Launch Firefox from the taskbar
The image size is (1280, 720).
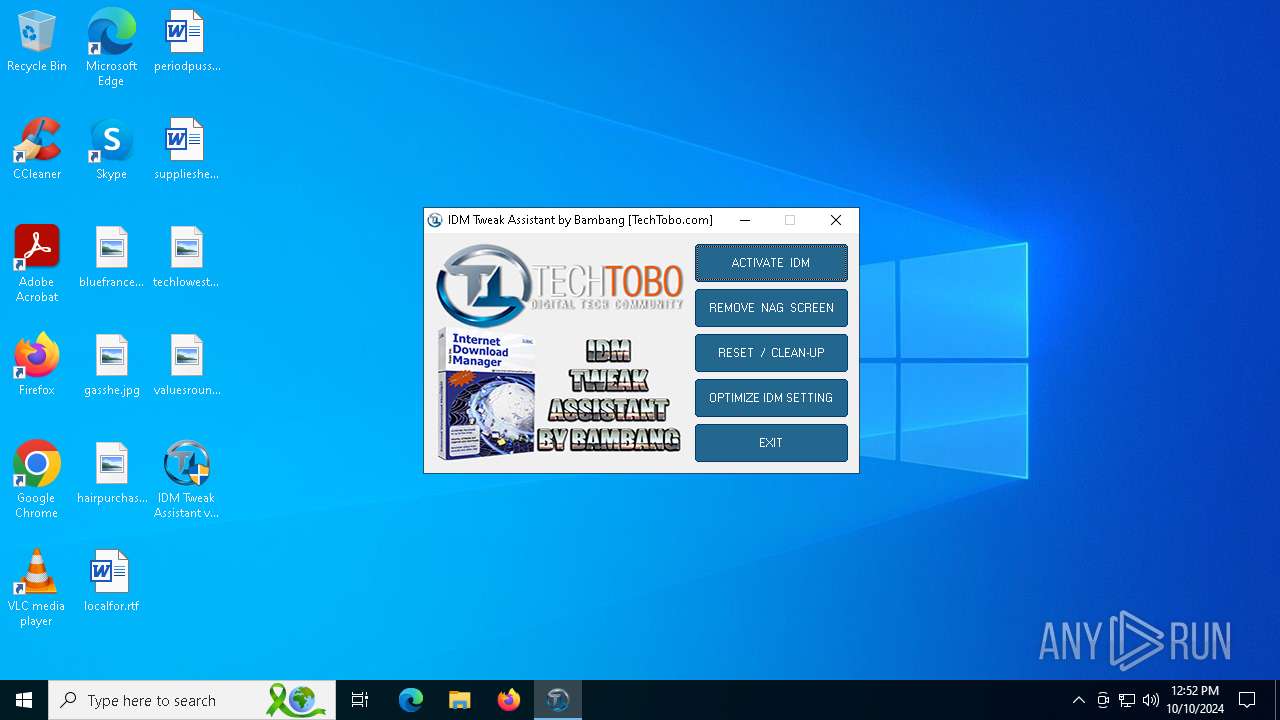(509, 700)
